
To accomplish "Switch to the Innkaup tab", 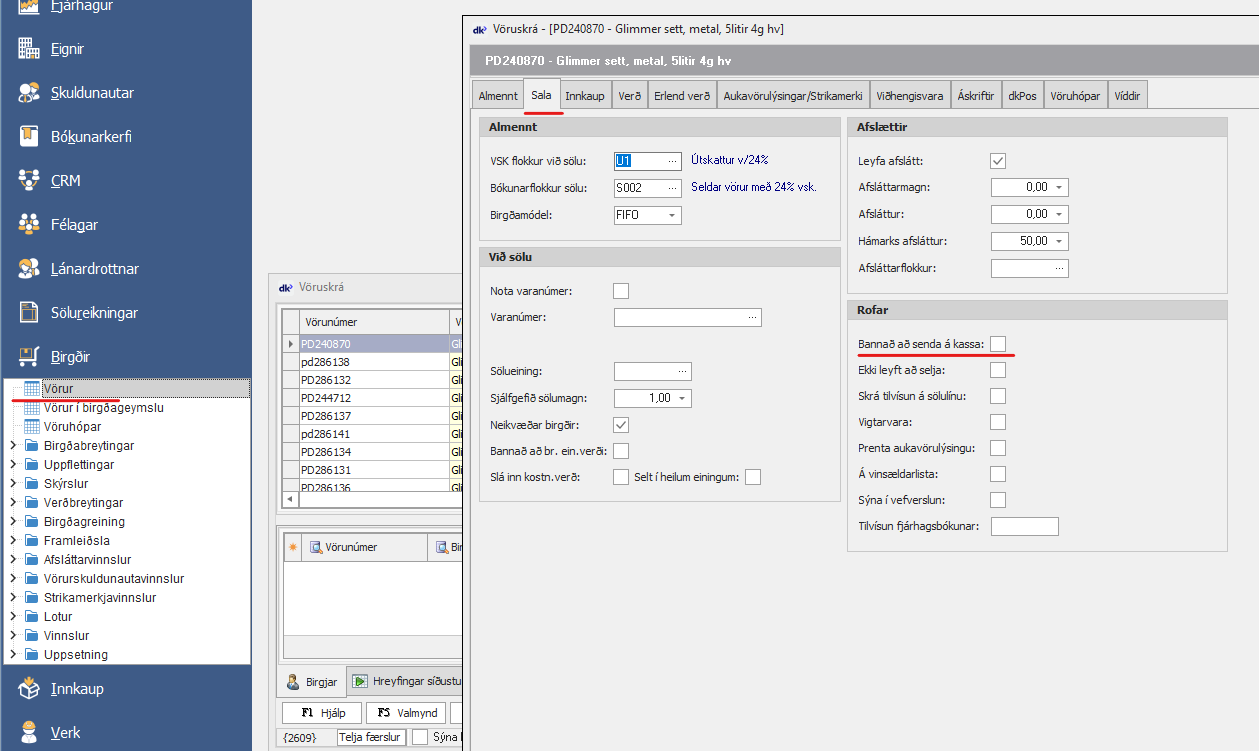I will point(584,96).
